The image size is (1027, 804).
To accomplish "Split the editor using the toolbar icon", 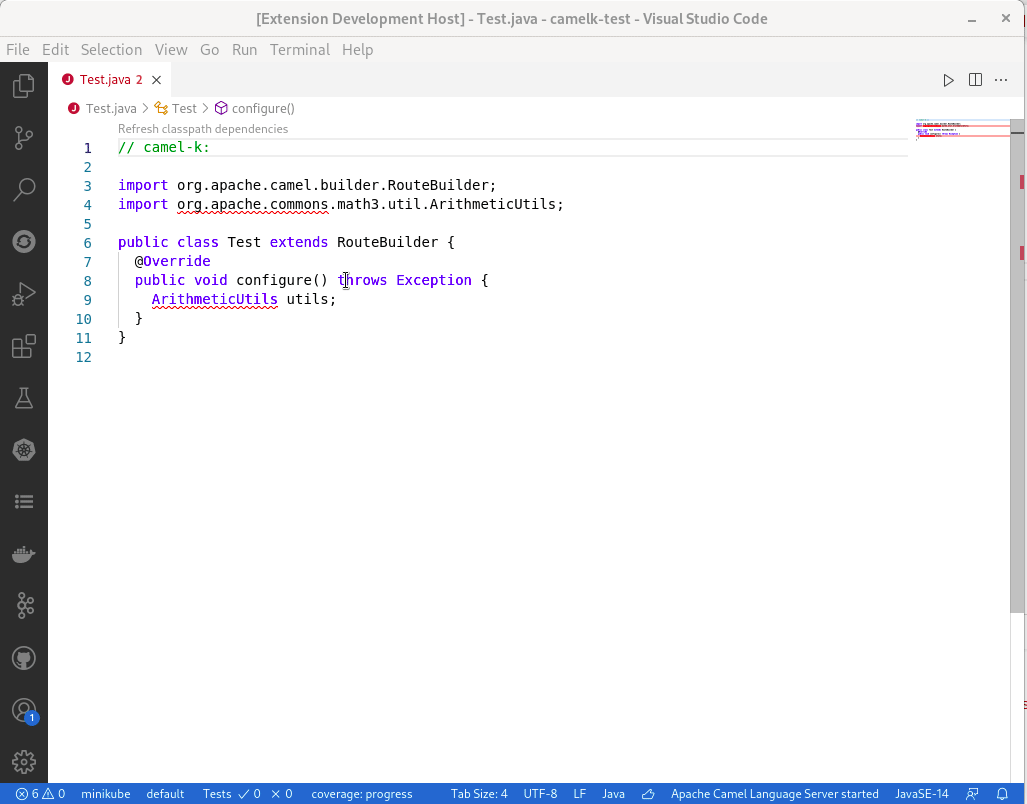I will (974, 79).
